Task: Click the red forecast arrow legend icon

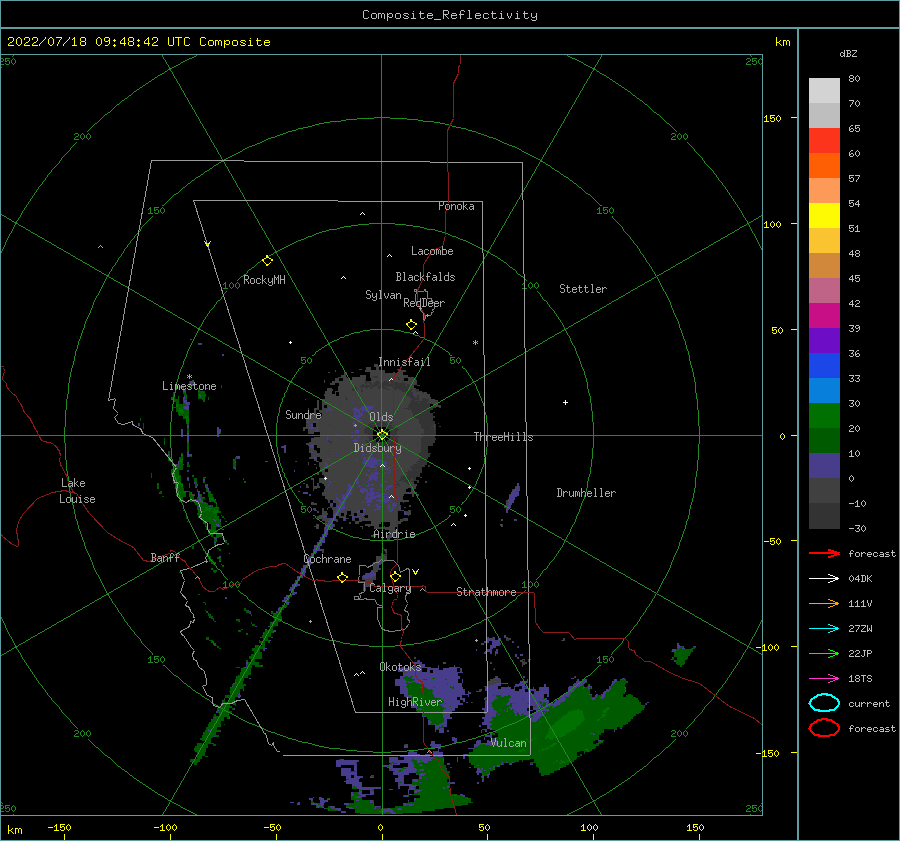Action: (x=824, y=553)
